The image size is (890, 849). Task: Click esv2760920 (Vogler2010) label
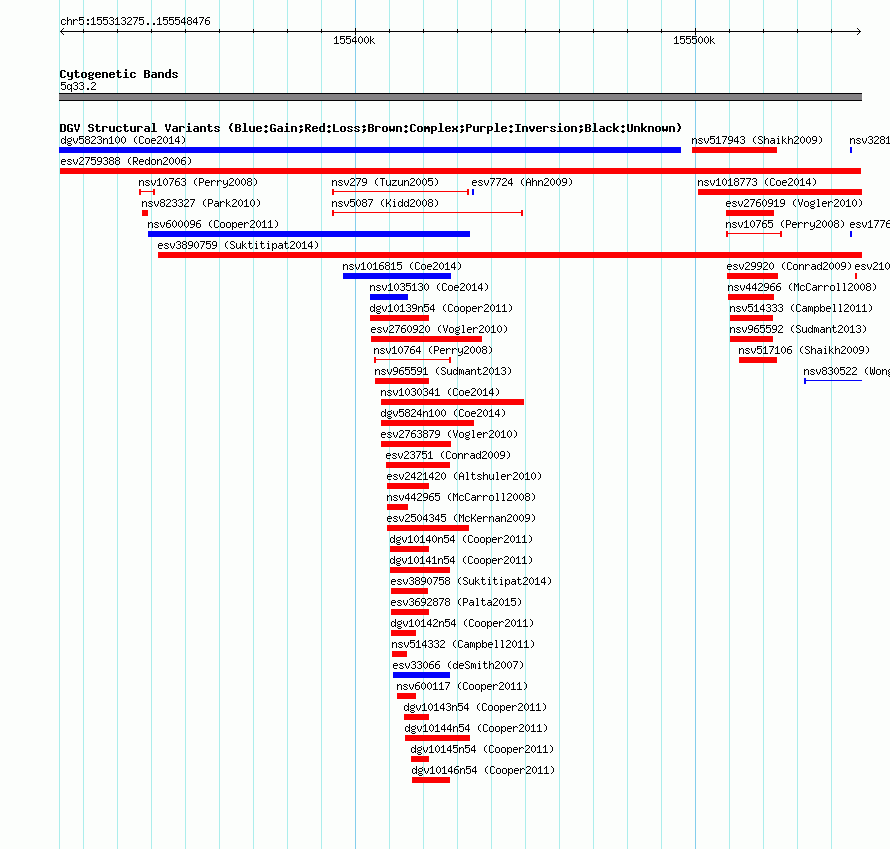[x=439, y=329]
